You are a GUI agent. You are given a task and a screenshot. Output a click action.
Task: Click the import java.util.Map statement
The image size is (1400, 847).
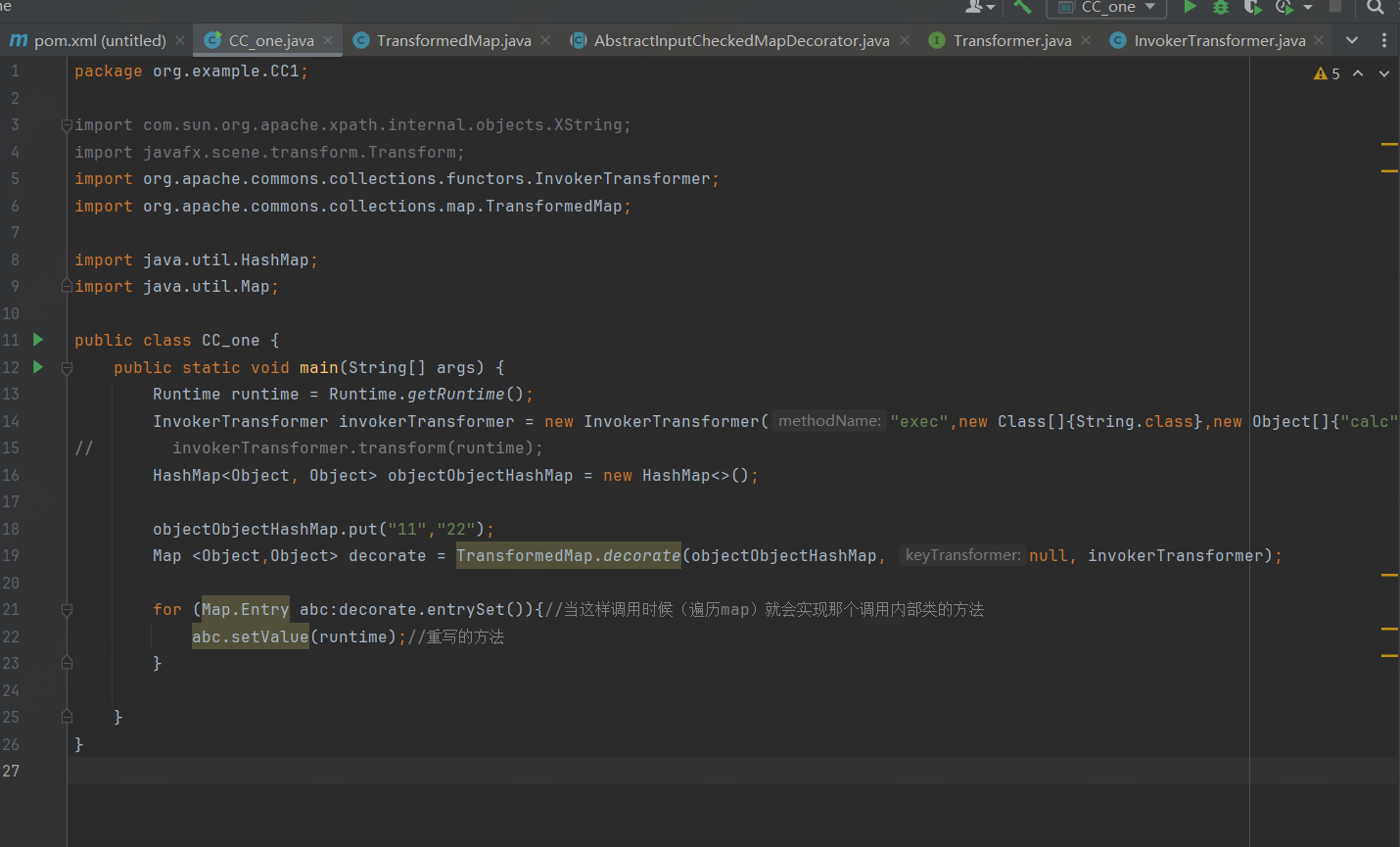pos(176,286)
